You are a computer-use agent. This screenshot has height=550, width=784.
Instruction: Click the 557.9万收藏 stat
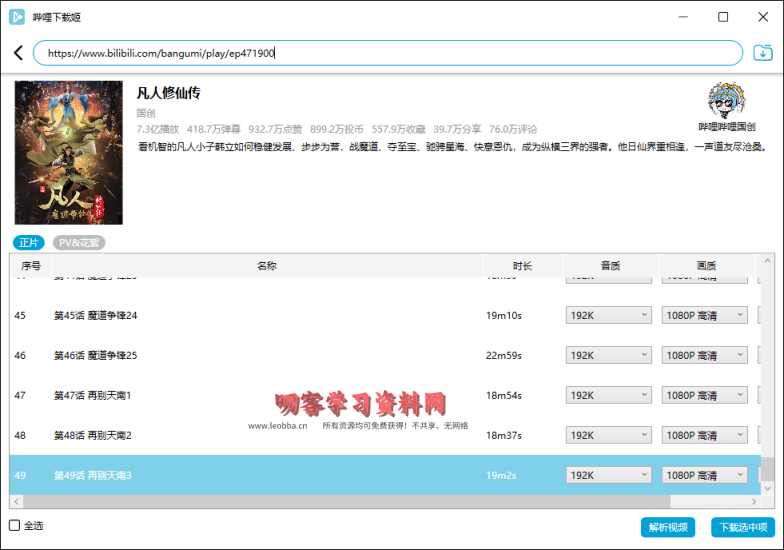pos(398,130)
